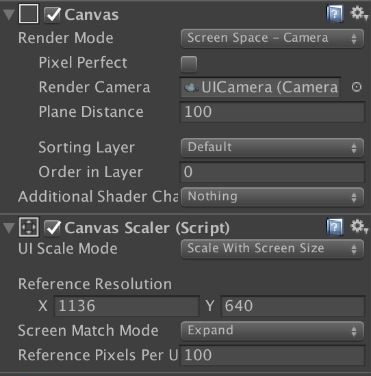Screen dimensions: 371x376
Task: Open Canvas Scaler help reference icon
Action: pos(334,227)
